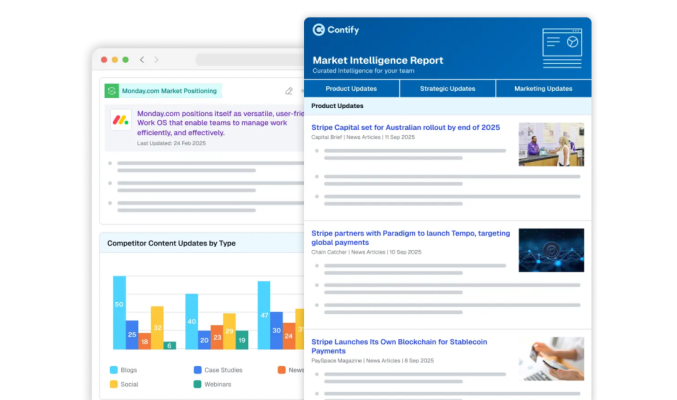Open Stripe partners with Paradigm Tempo article

[x=411, y=238]
